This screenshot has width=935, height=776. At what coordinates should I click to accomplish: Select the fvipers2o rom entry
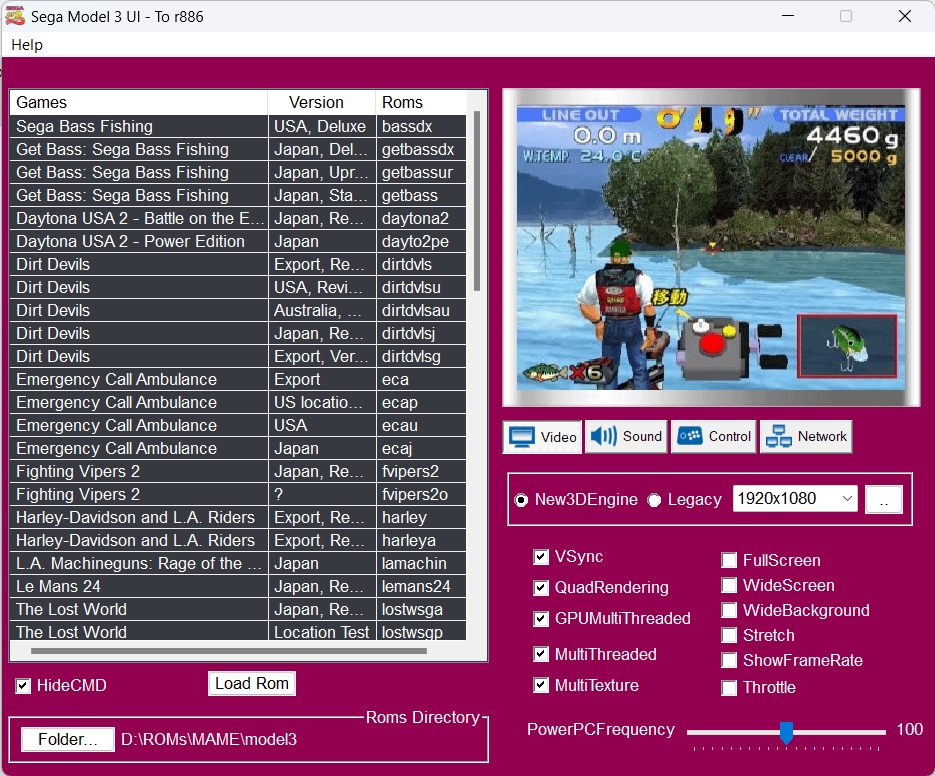coord(238,494)
